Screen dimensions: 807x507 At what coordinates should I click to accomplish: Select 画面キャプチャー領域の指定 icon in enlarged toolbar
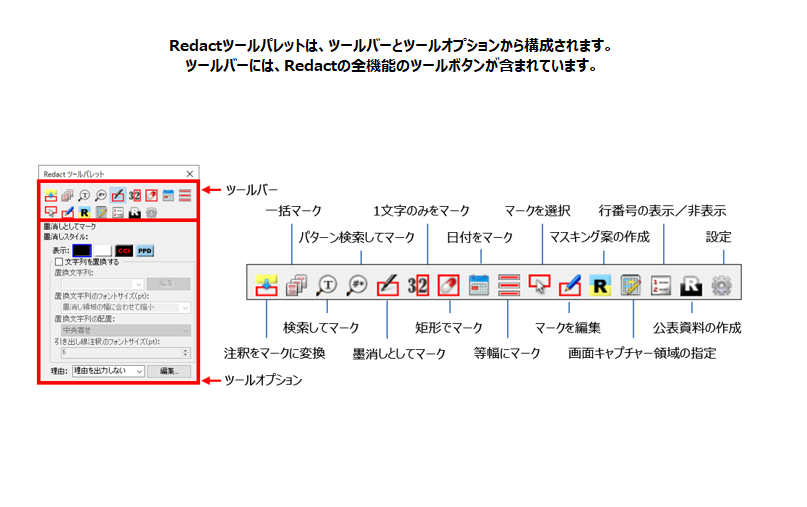(x=630, y=285)
